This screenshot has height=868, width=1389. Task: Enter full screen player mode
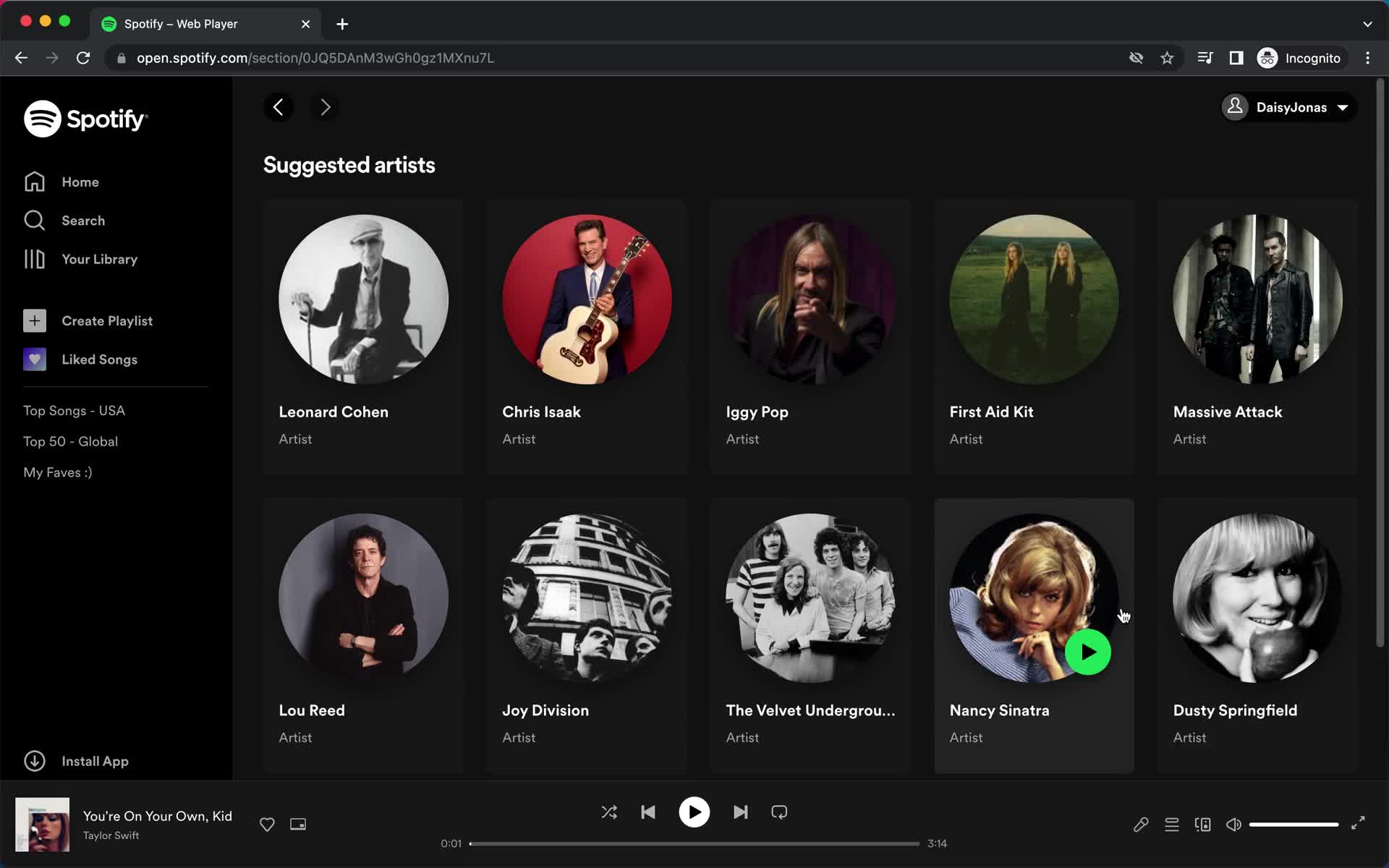(1358, 822)
